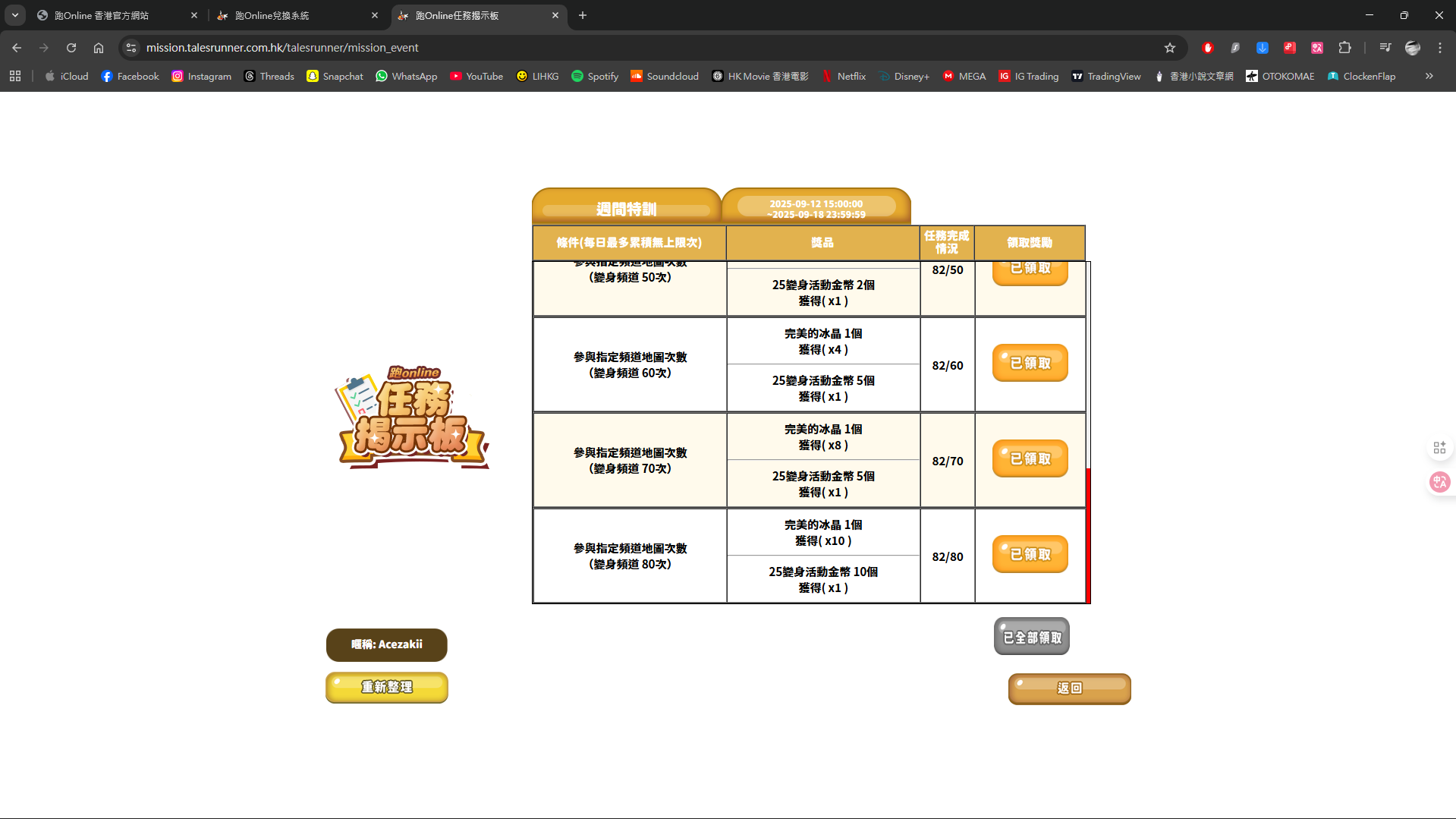Open the Netflix bookmark
The image size is (1456, 819).
click(x=844, y=77)
